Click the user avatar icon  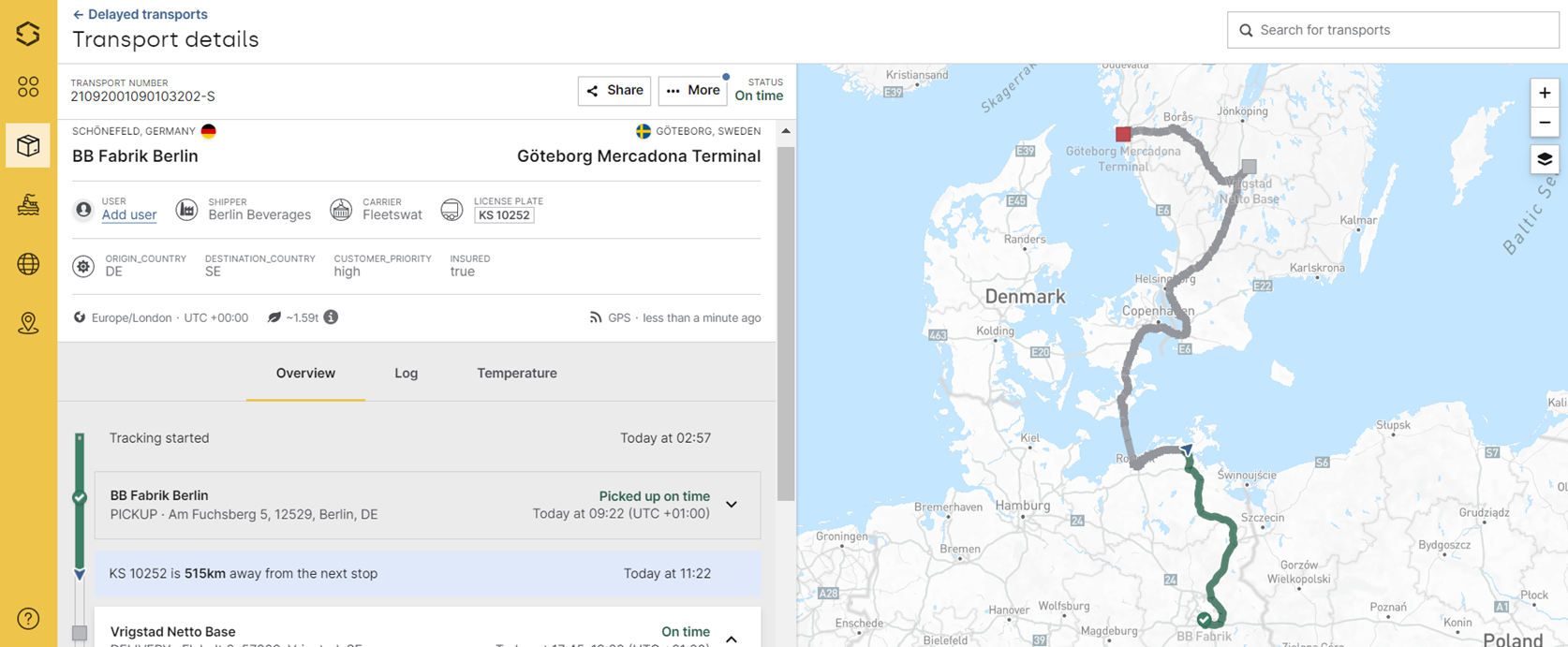click(83, 210)
